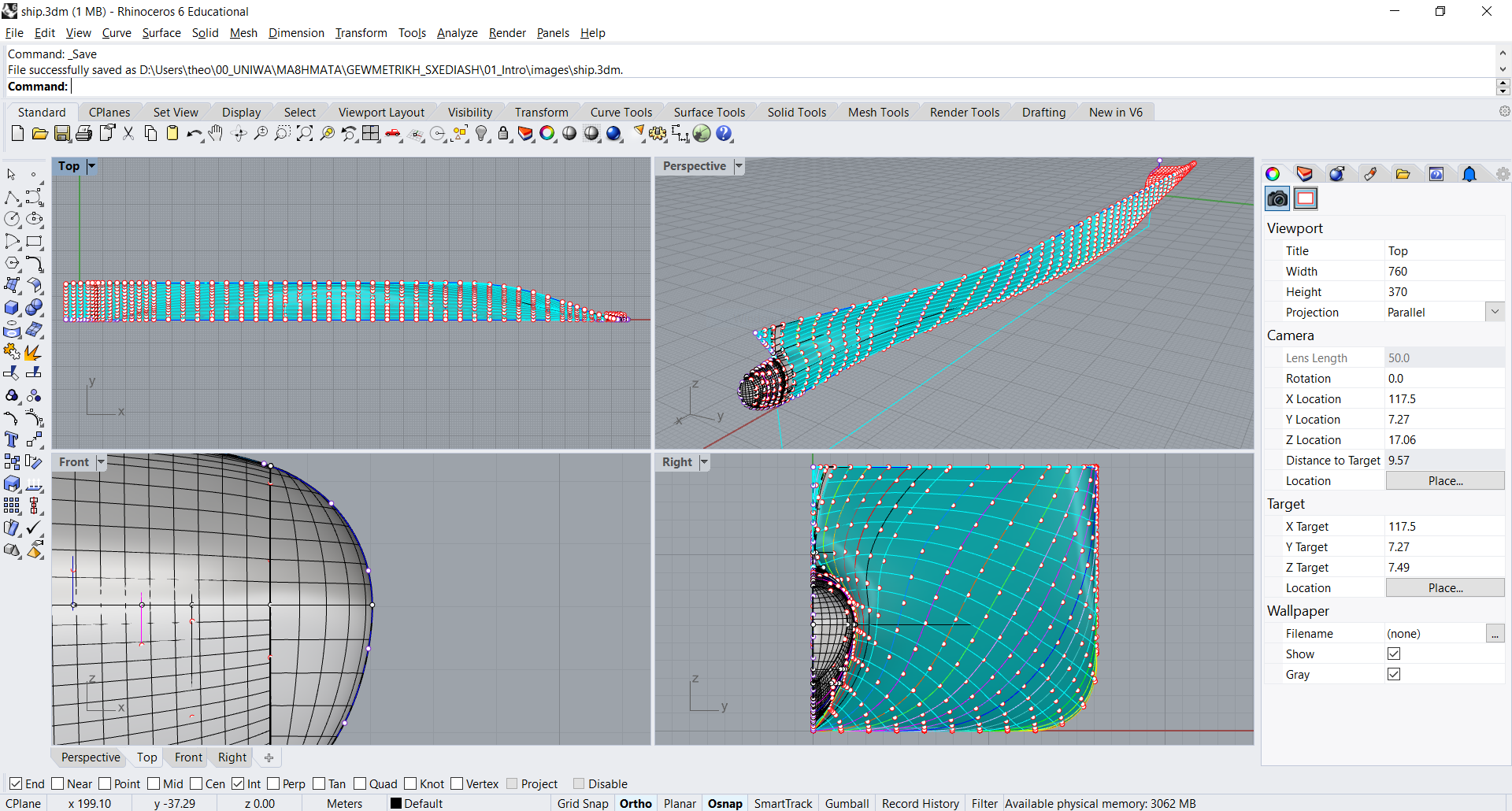Click the 4 Viewports layout icon
Screen dimensions: 1512x811
[371, 134]
